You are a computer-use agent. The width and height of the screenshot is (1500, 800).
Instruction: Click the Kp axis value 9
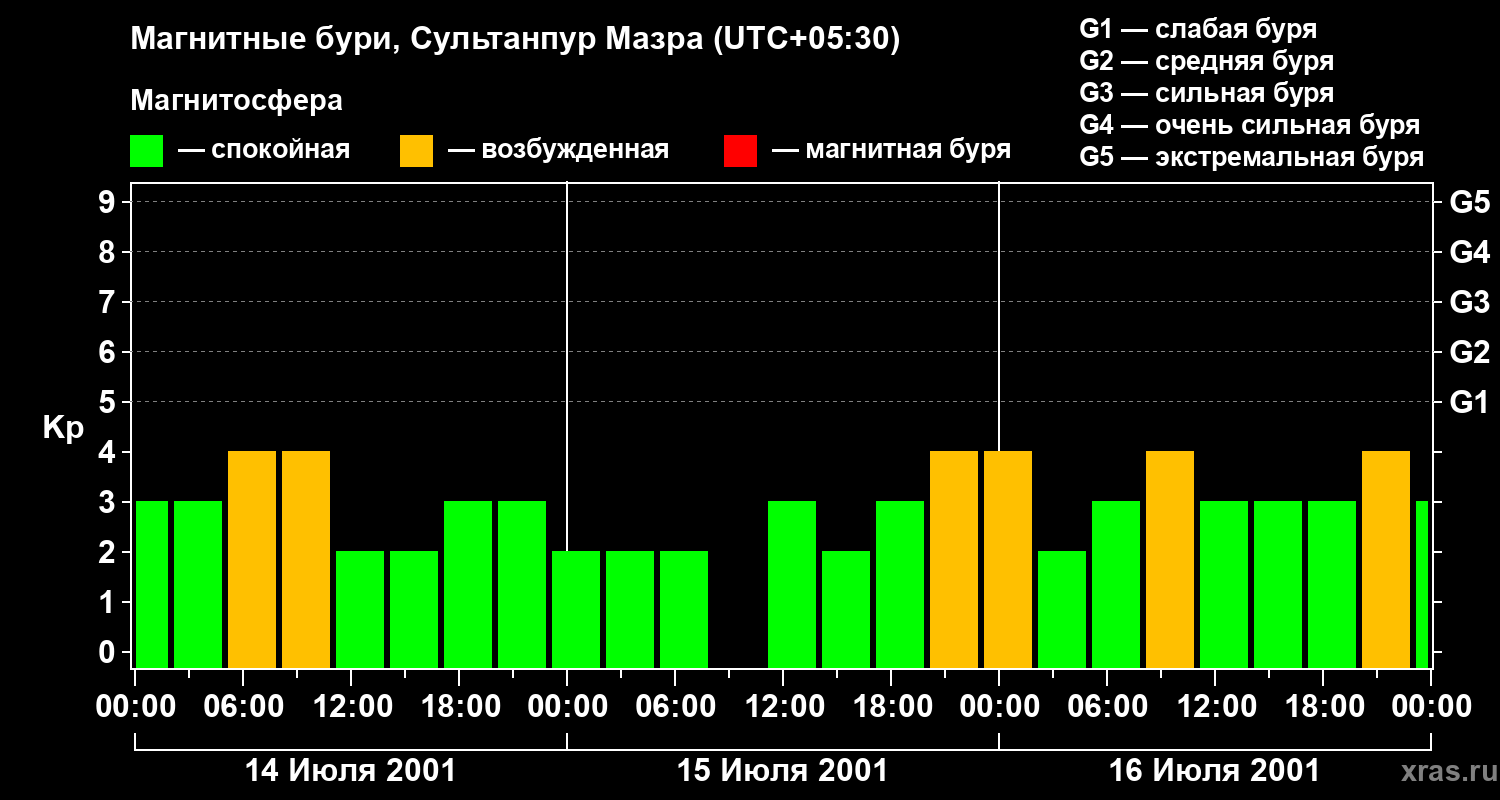109,202
